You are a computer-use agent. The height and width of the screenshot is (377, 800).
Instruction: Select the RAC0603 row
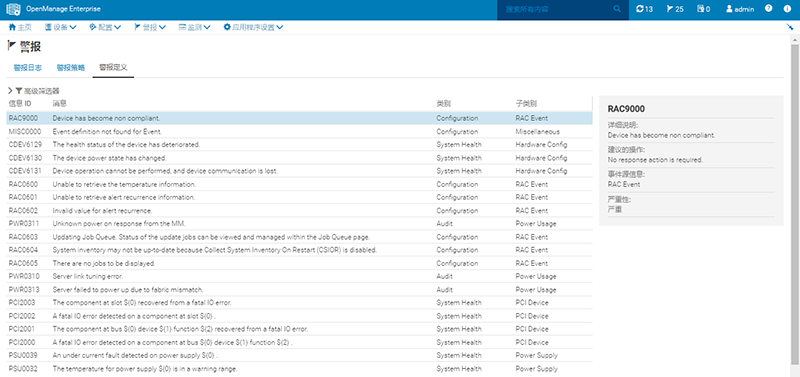tap(299, 237)
